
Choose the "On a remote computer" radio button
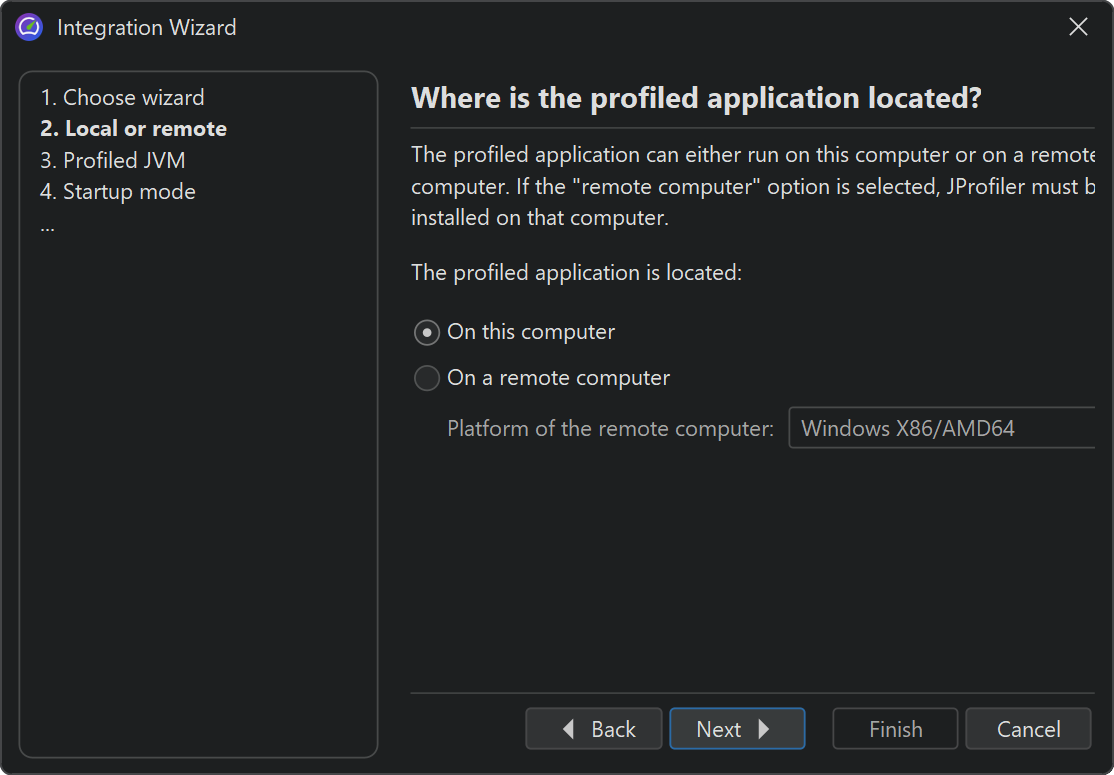pyautogui.click(x=427, y=378)
